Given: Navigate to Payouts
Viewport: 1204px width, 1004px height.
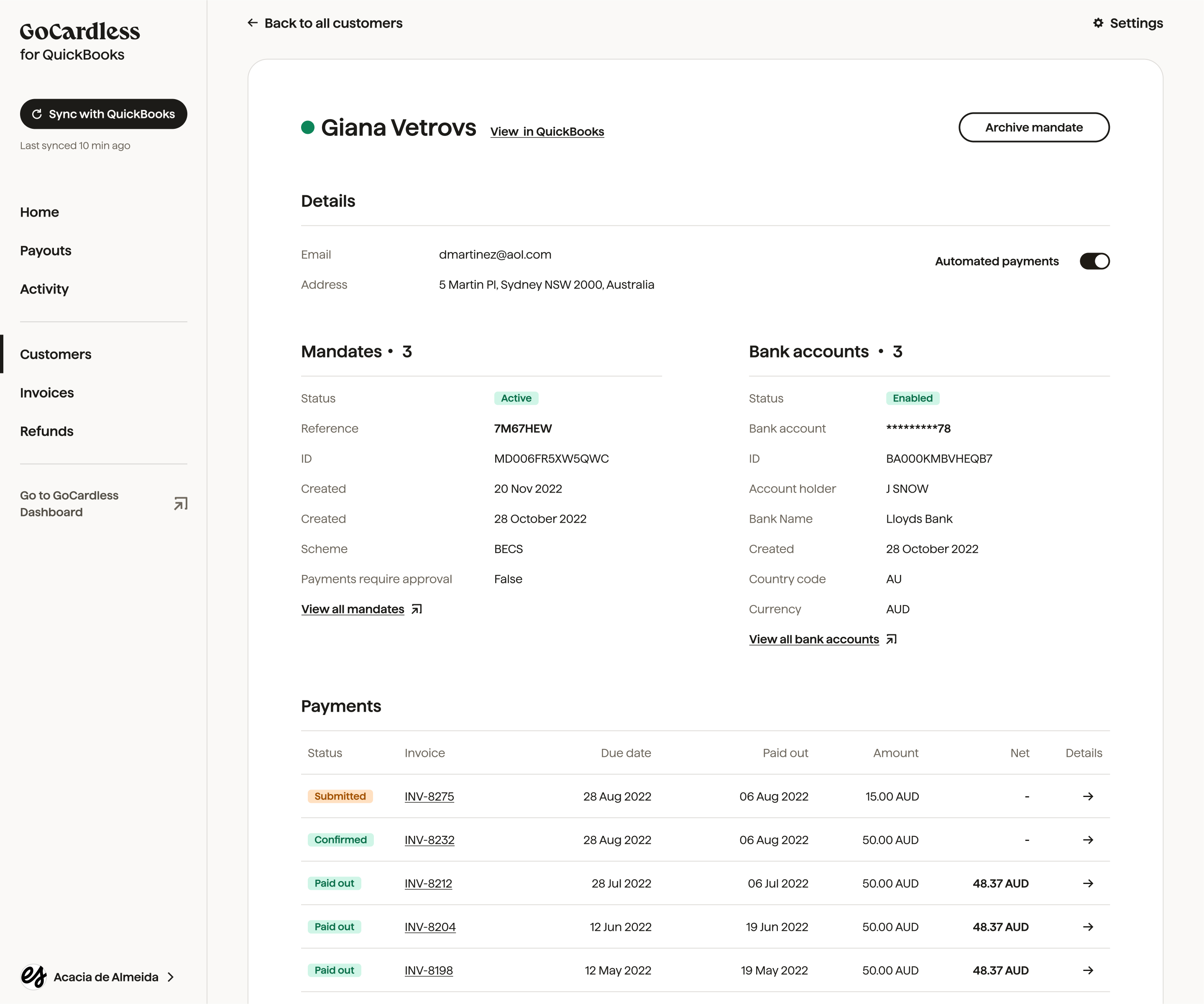Looking at the screenshot, I should (x=45, y=250).
